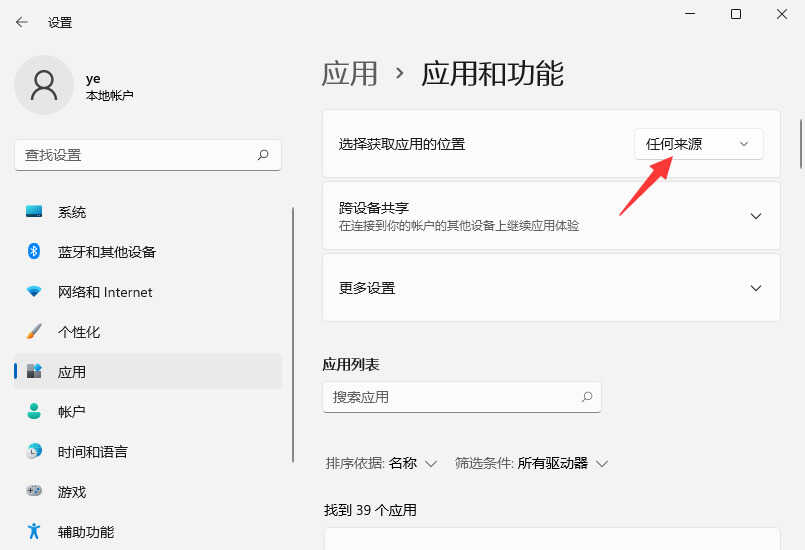Image resolution: width=805 pixels, height=550 pixels.
Task: Open the 任何来源 app source dropdown
Action: pyautogui.click(x=698, y=144)
